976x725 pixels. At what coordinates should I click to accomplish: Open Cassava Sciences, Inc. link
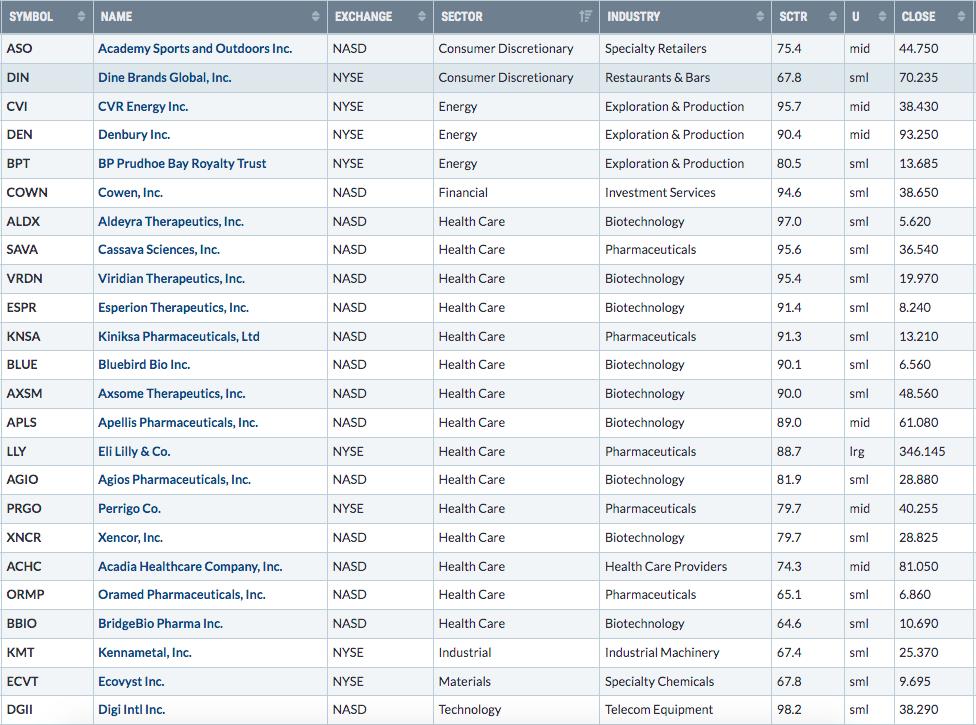pos(159,250)
